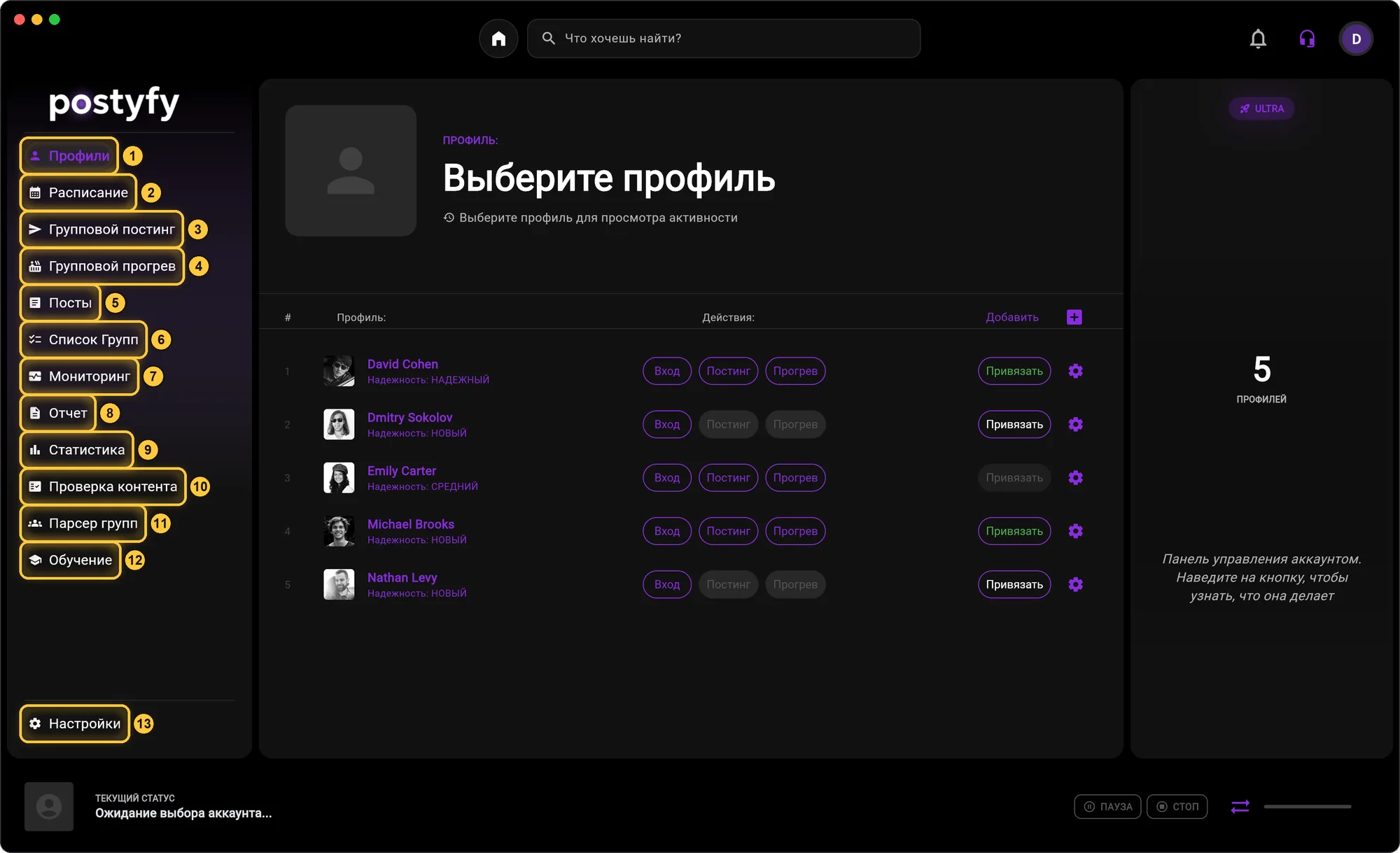1400x853 pixels.
Task: Click the status bar account avatar
Action: [x=49, y=807]
